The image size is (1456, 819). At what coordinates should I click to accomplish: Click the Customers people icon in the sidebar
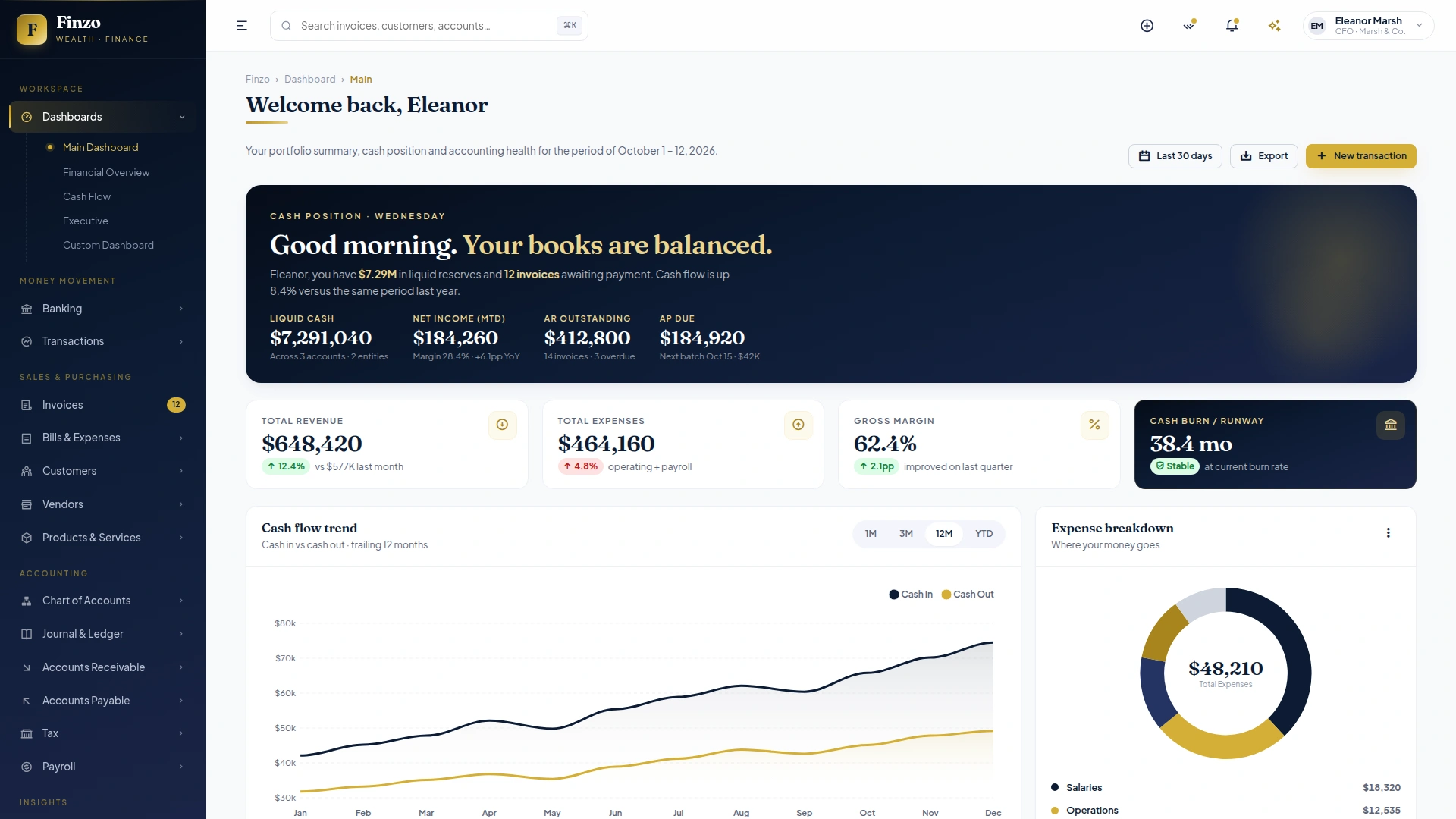pyautogui.click(x=27, y=471)
